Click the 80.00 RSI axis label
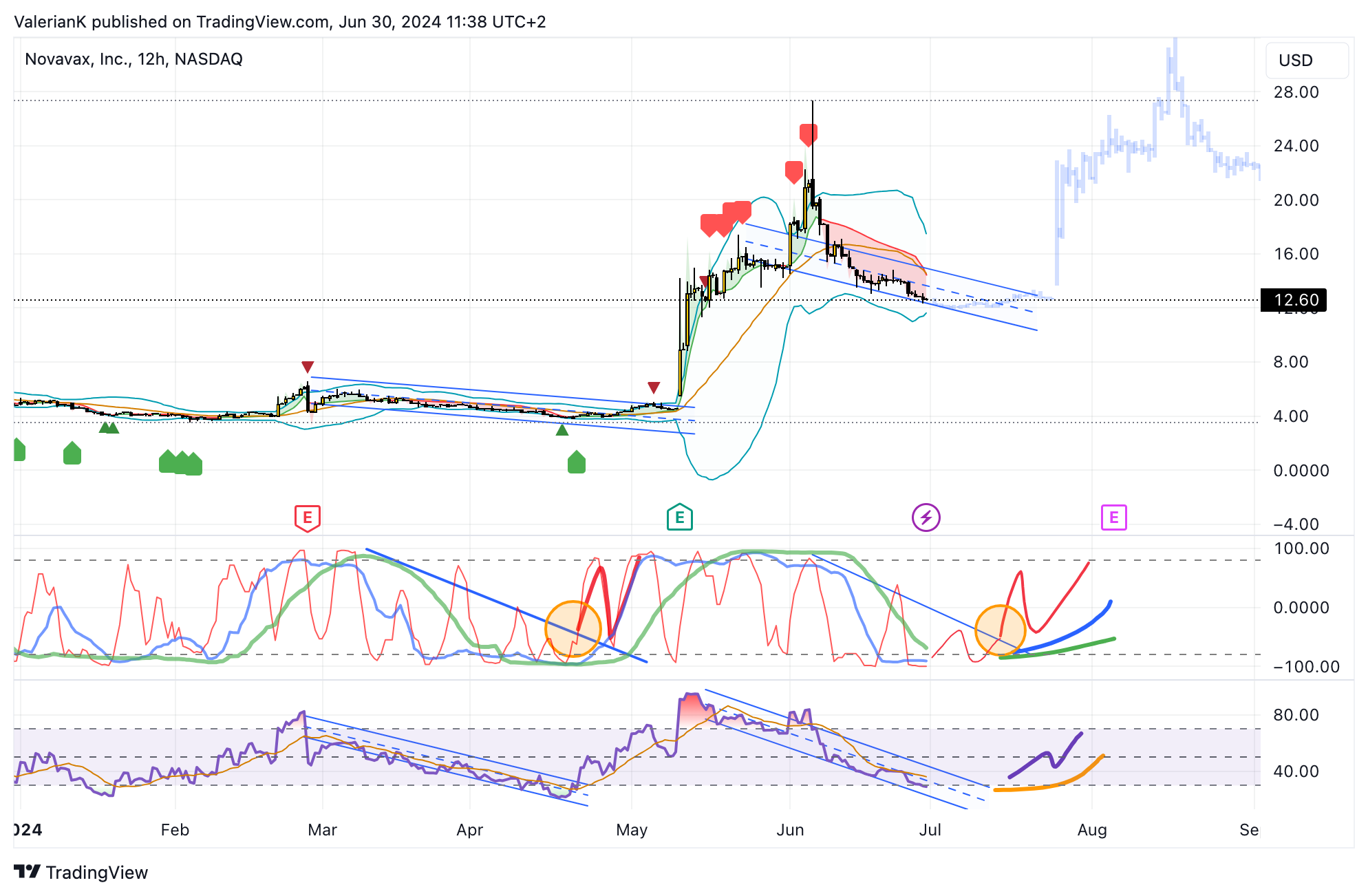 [1296, 715]
